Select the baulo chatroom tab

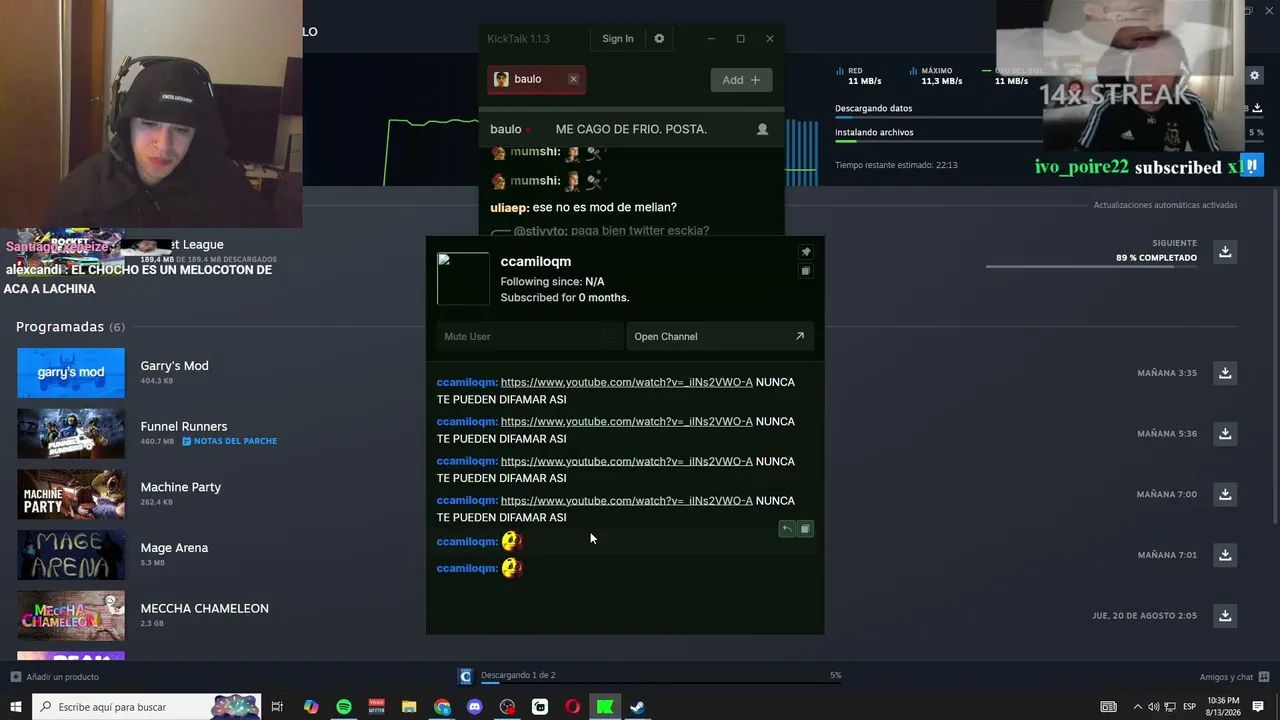[536, 79]
